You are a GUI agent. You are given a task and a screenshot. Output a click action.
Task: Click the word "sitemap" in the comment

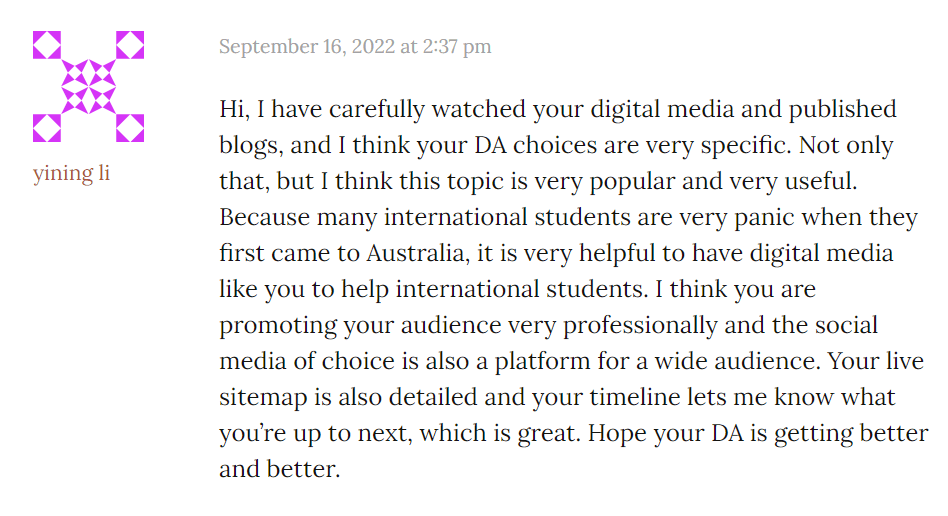pos(264,397)
